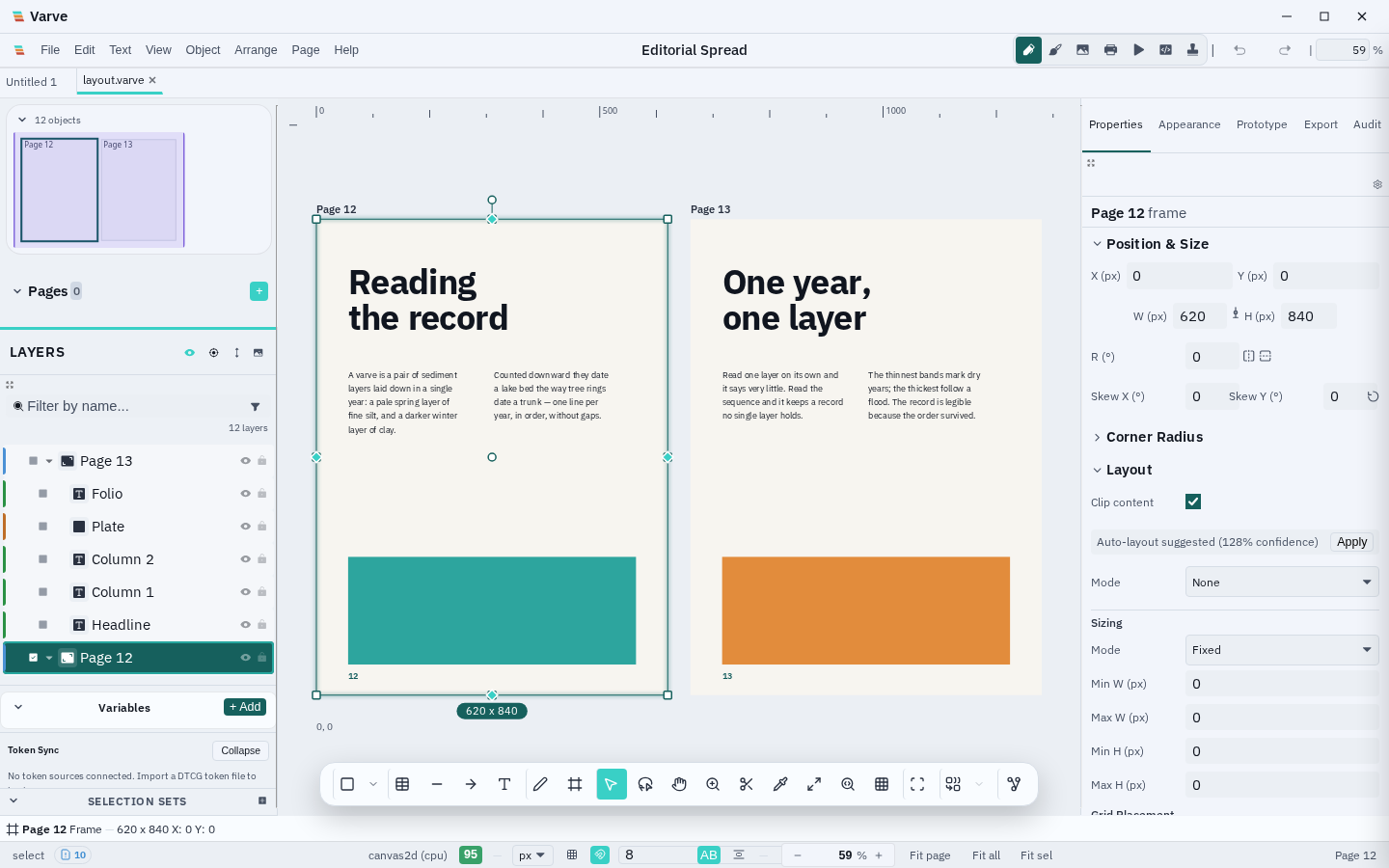Click the Page 13 thumbnail in navigator
Viewport: 1389px width, 868px height.
[x=139, y=190]
